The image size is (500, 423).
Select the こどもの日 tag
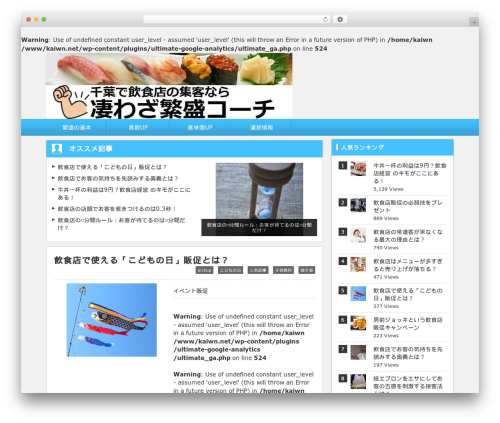[230, 270]
